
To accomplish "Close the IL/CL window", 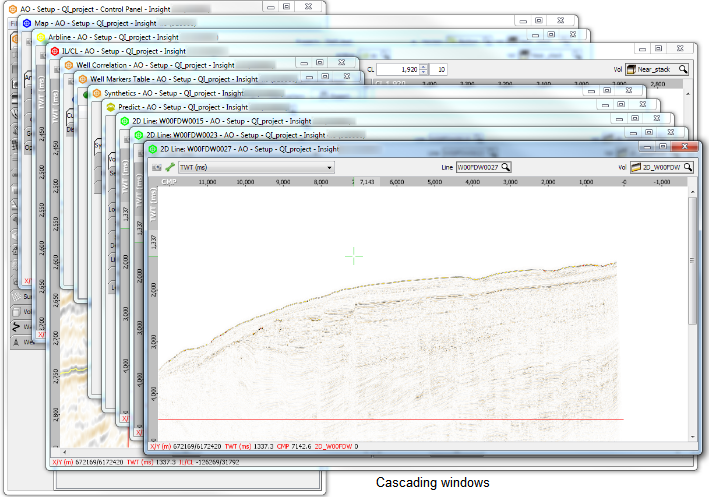I will (680, 48).
